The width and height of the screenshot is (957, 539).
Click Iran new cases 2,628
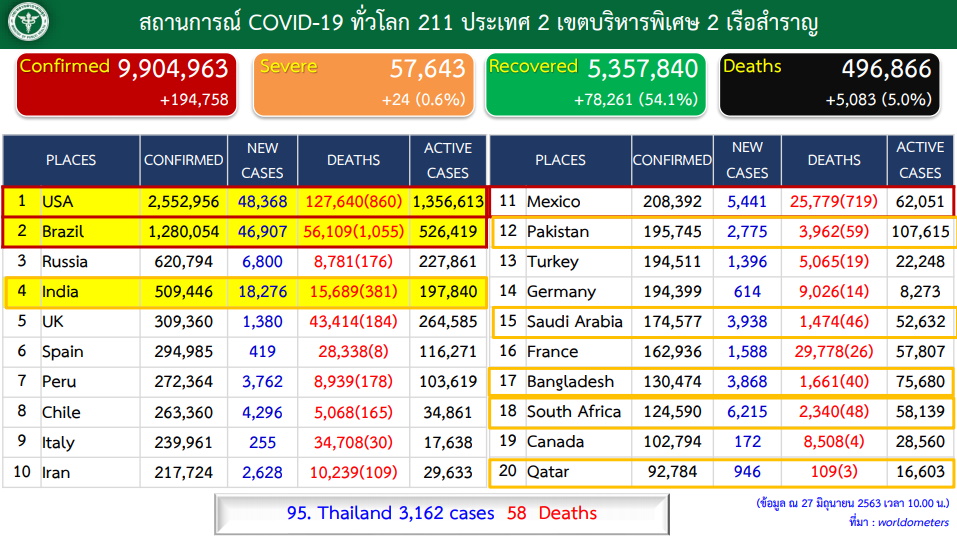point(262,472)
